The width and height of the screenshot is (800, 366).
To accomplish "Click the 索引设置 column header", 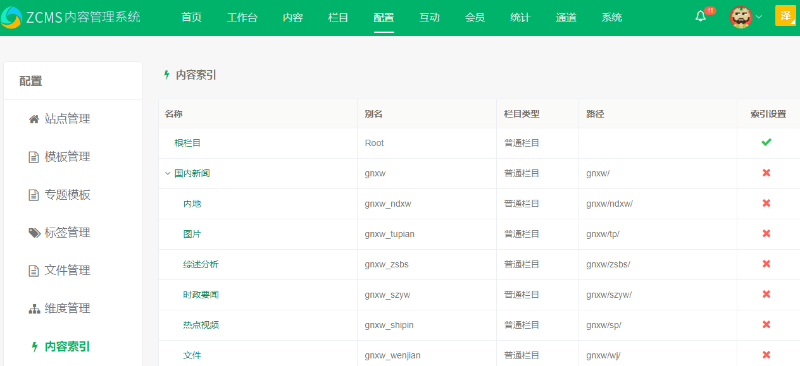I will tap(768, 114).
